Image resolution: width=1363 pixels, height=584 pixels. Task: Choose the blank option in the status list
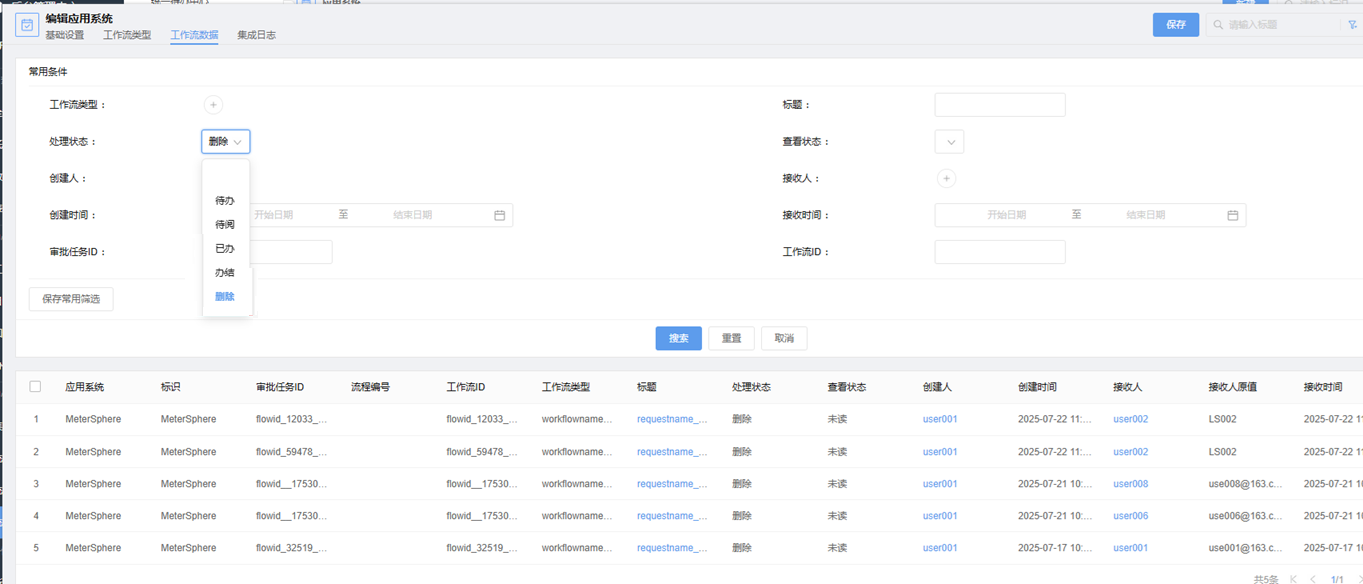(226, 177)
